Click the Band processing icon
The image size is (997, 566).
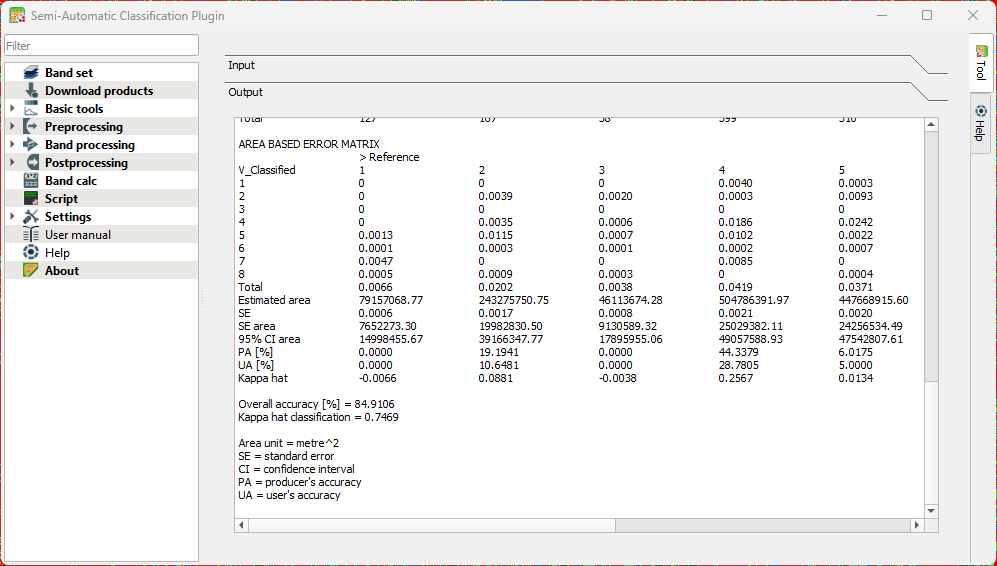click(x=31, y=145)
